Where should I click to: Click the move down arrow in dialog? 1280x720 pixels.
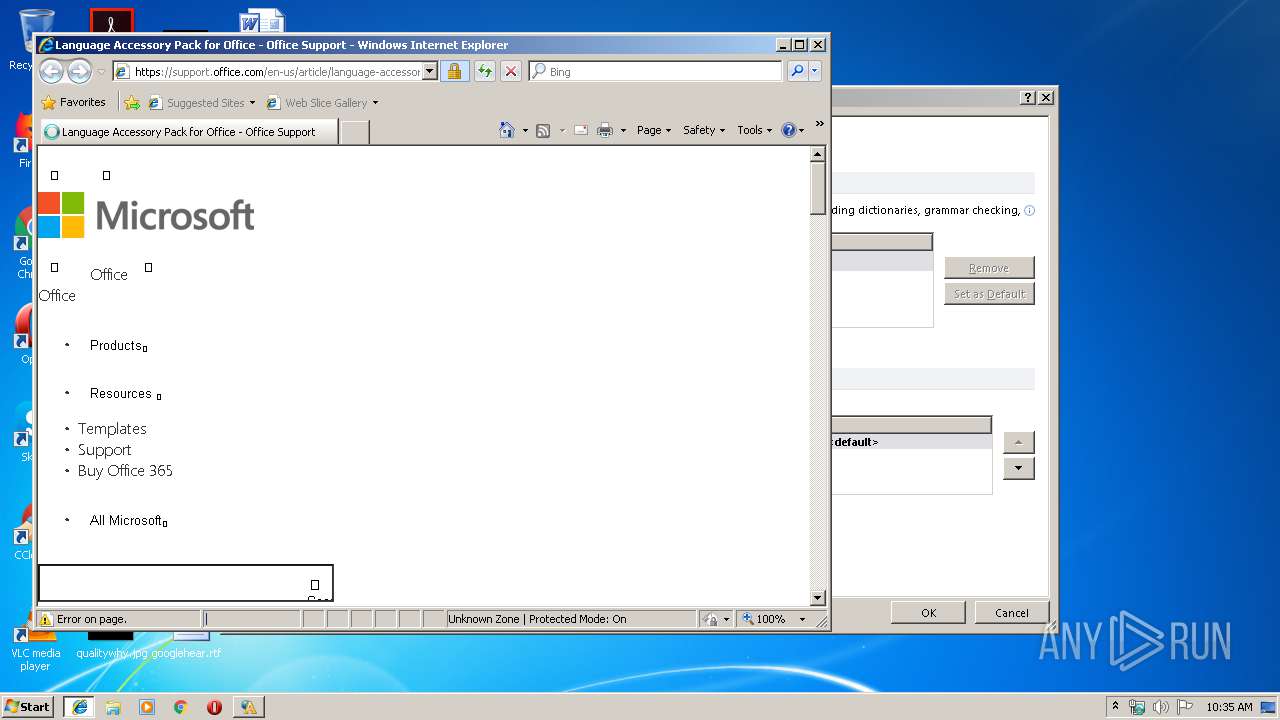(1018, 468)
